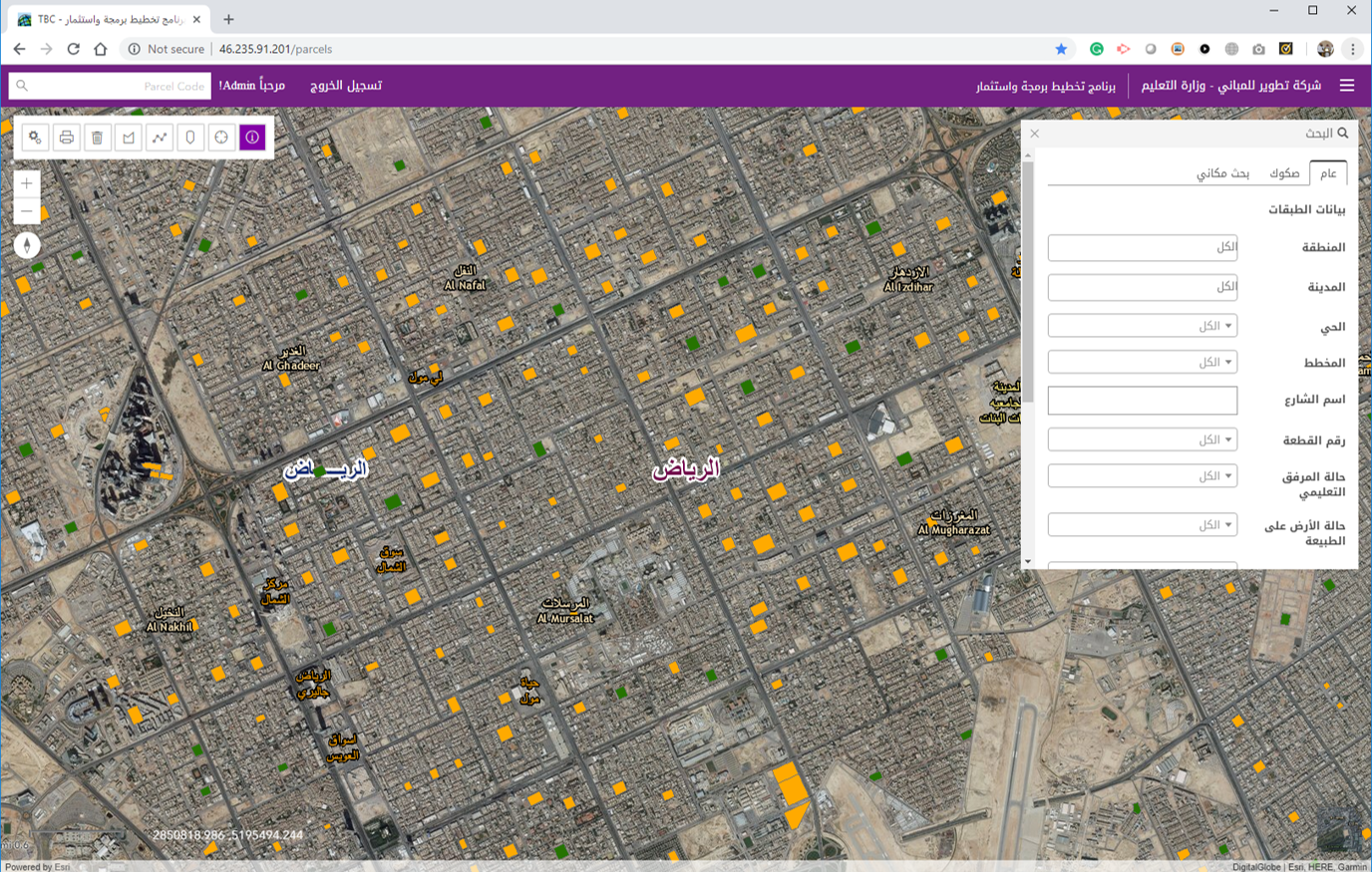Close the search panel with X

1035,134
